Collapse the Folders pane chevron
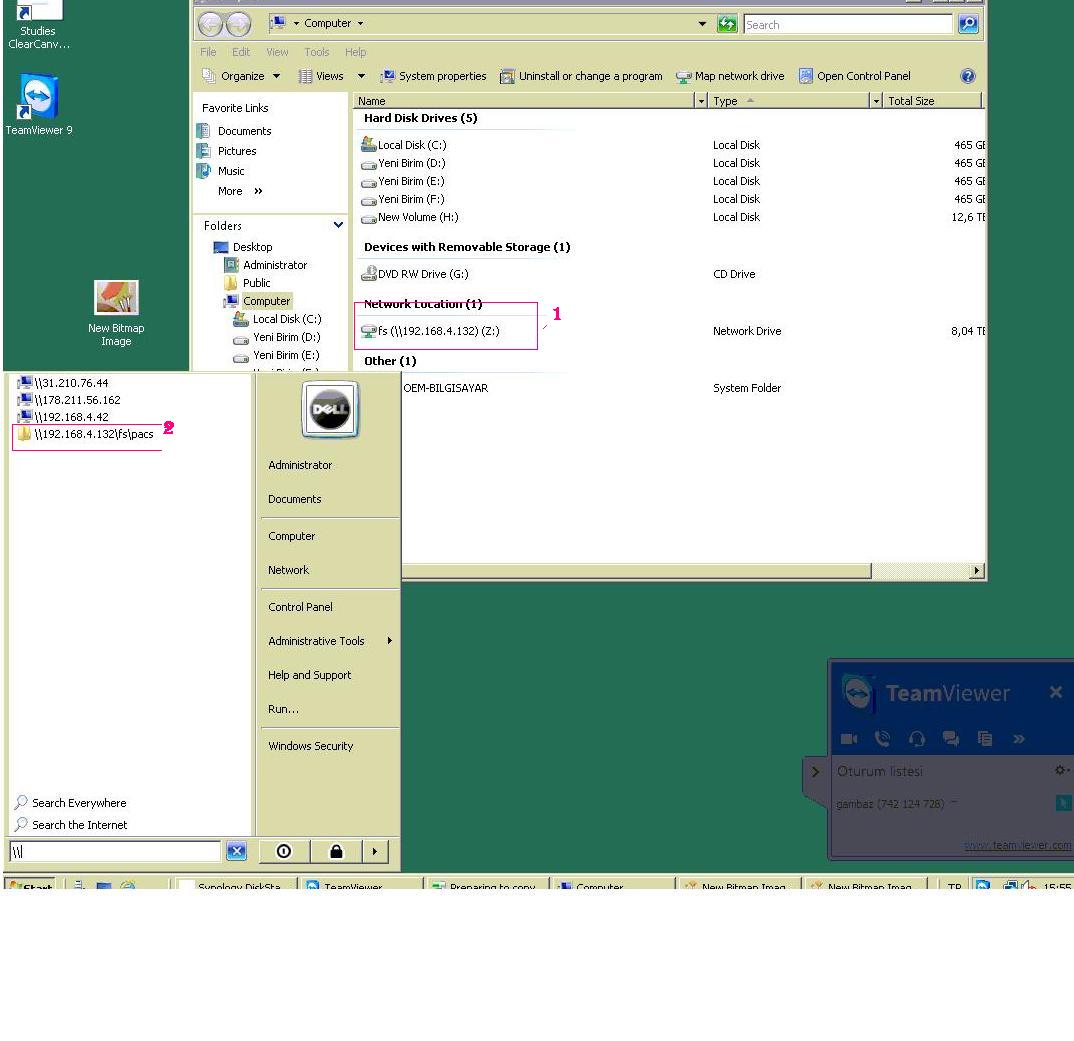Image resolution: width=1074 pixels, height=1041 pixels. (x=338, y=226)
